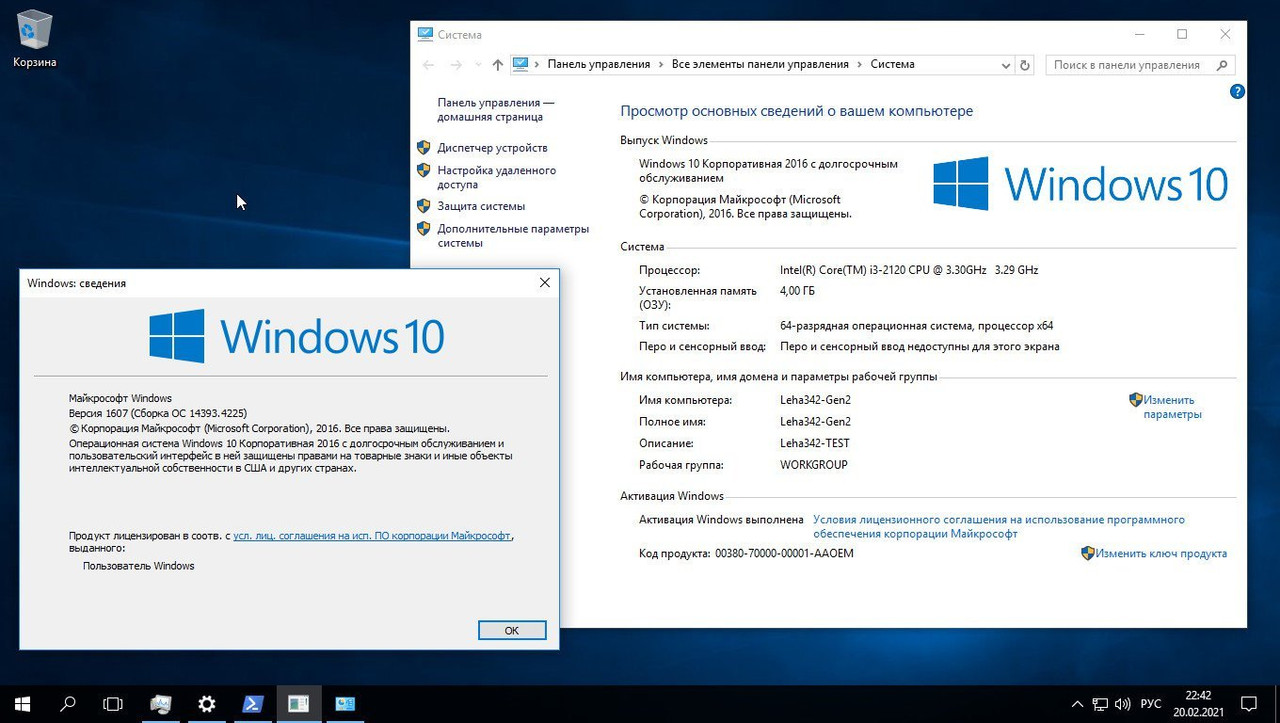Click WORKGROUP workgroup value
The width and height of the screenshot is (1280, 723).
point(814,465)
